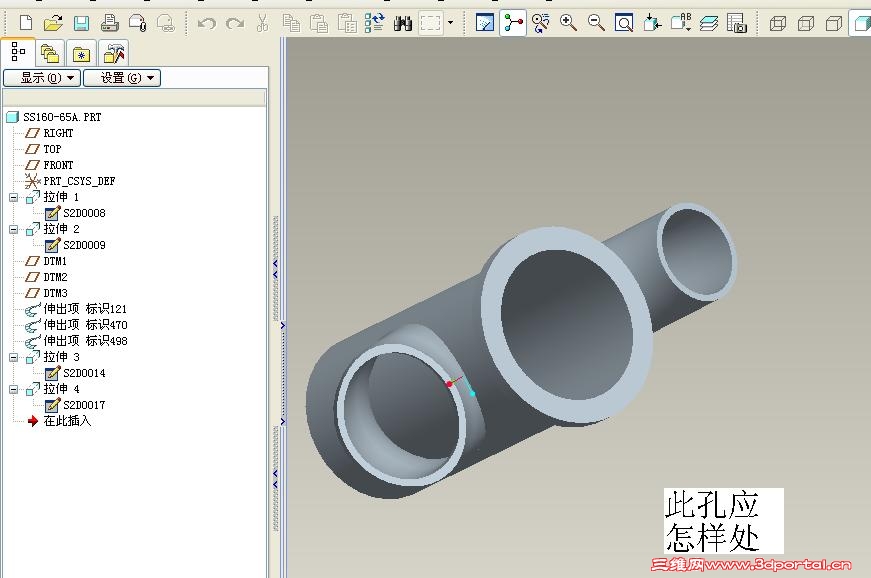Regenerate the model
The image size is (871, 578).
pyautogui.click(x=374, y=23)
